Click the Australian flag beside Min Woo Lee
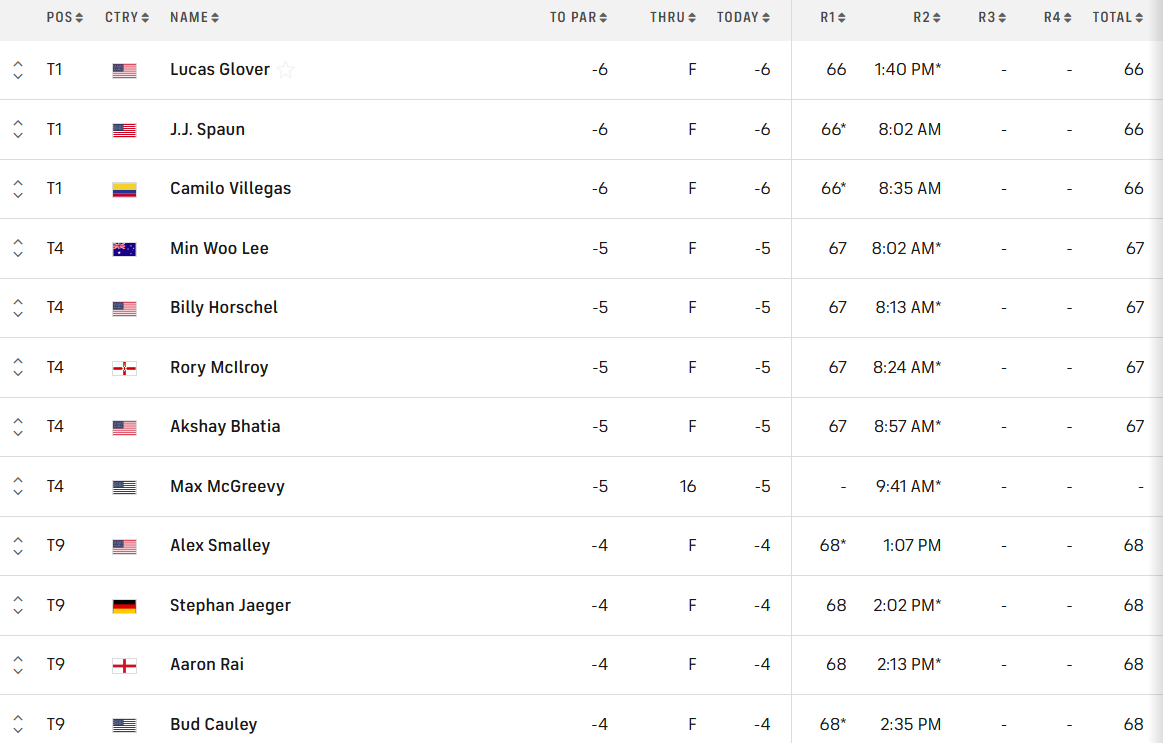Screen dimensions: 1163x743 point(124,249)
